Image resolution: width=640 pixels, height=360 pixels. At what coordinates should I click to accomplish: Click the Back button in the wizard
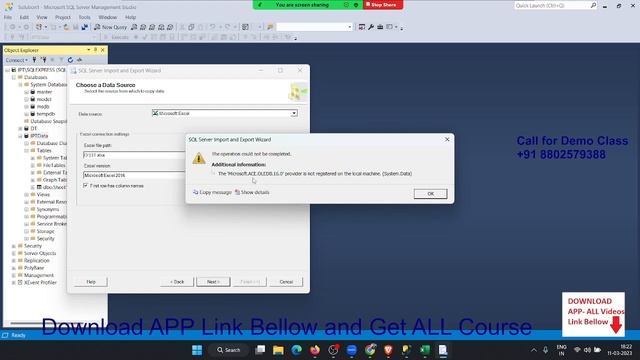(177, 282)
